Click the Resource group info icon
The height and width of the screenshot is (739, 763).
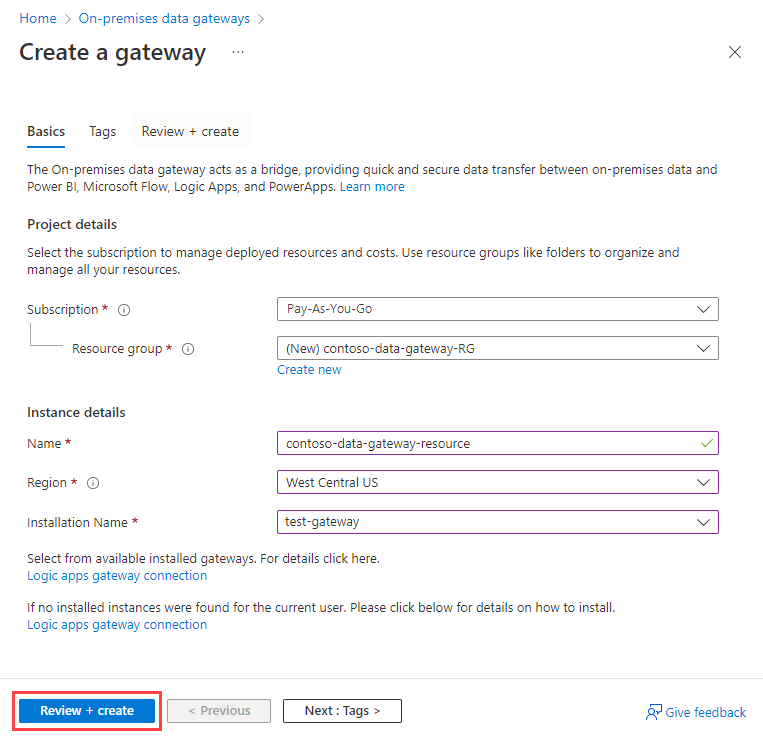[188, 349]
